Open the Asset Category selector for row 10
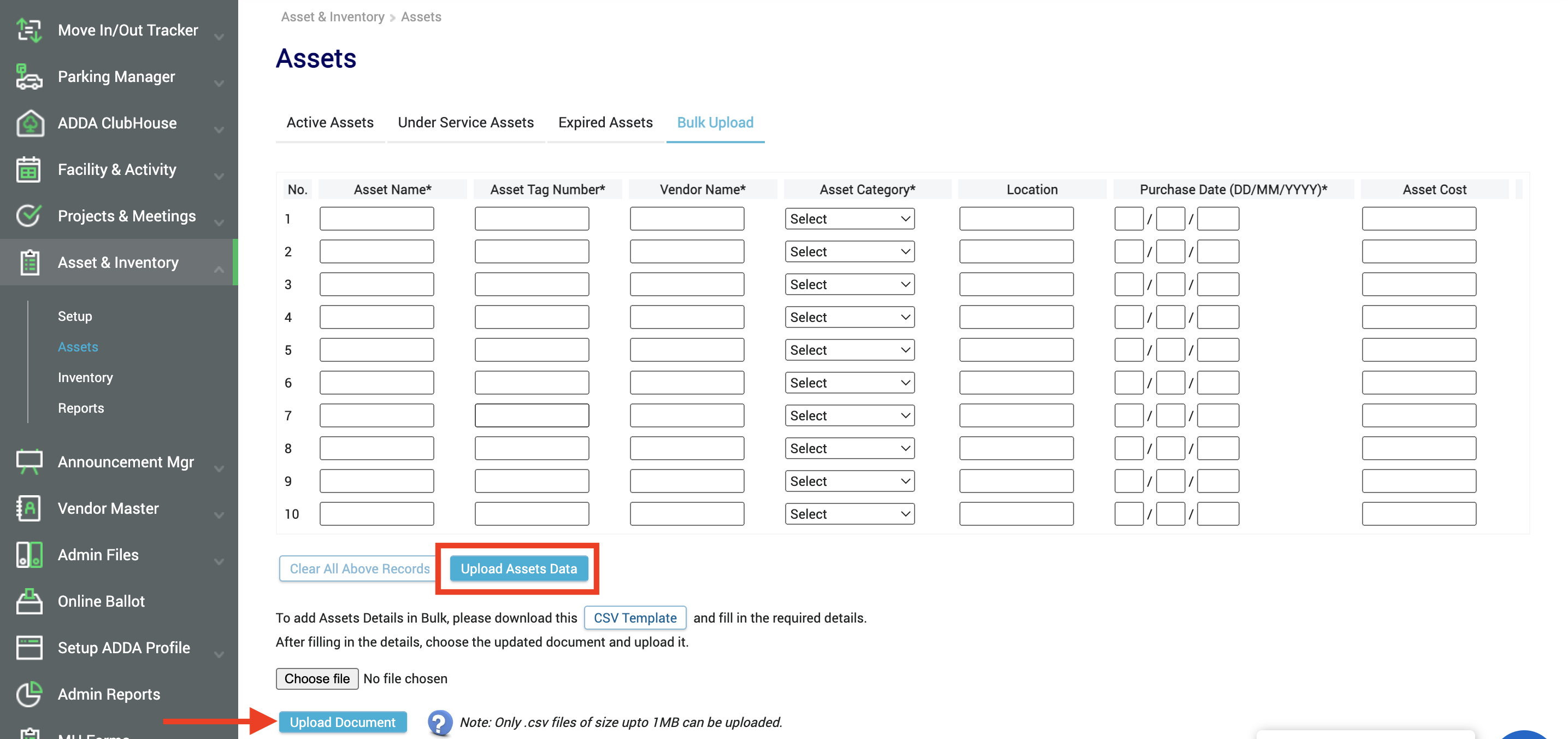Image resolution: width=1568 pixels, height=739 pixels. [850, 513]
